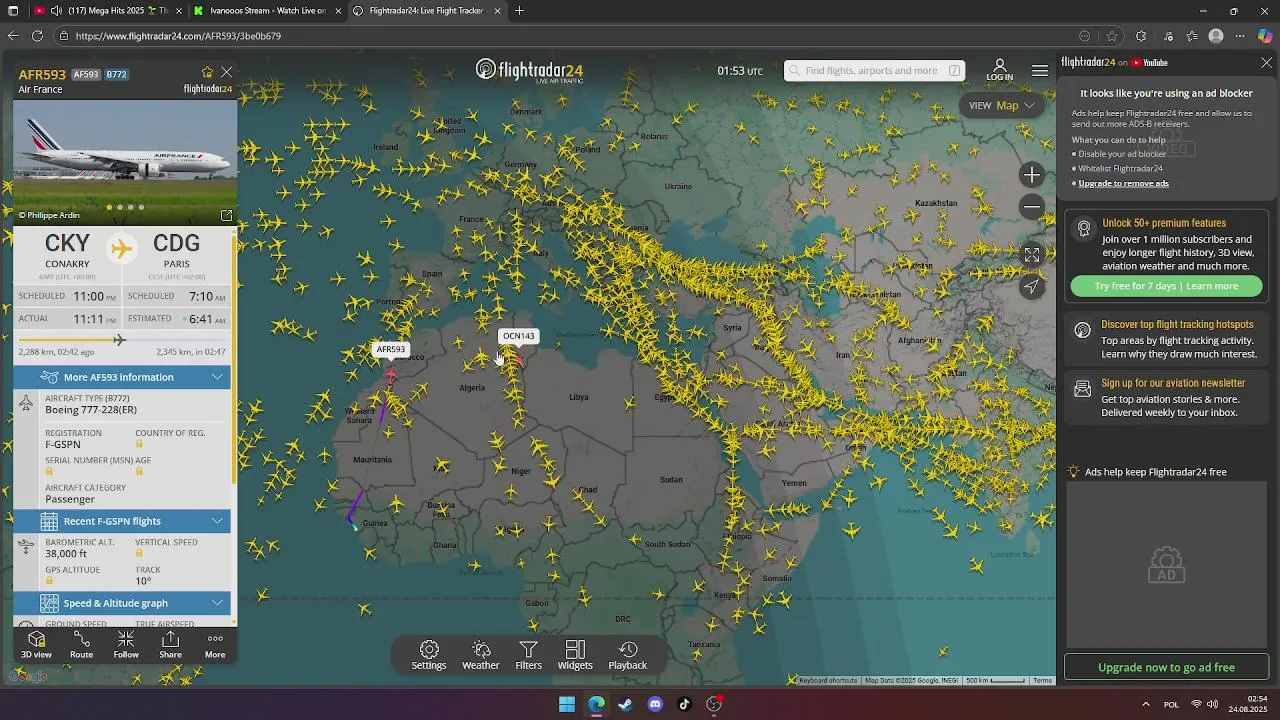This screenshot has height=720, width=1280.
Task: Open the 3D view of flight AFR593
Action: tap(36, 645)
